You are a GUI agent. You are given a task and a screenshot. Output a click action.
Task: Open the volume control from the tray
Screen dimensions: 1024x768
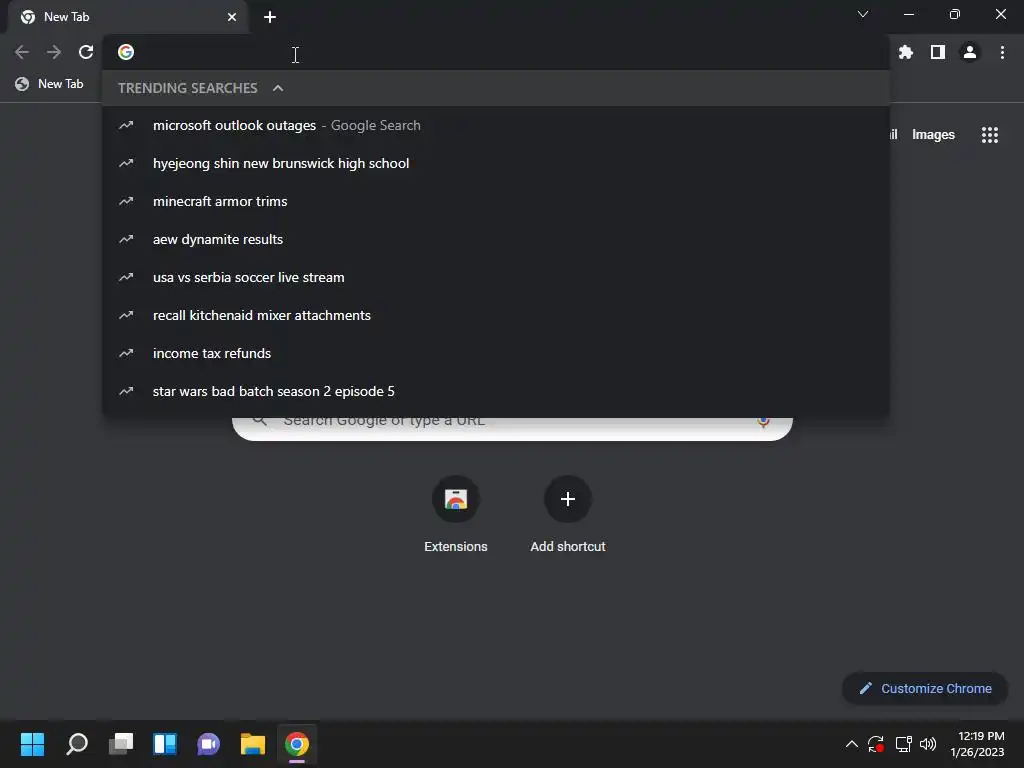(927, 744)
